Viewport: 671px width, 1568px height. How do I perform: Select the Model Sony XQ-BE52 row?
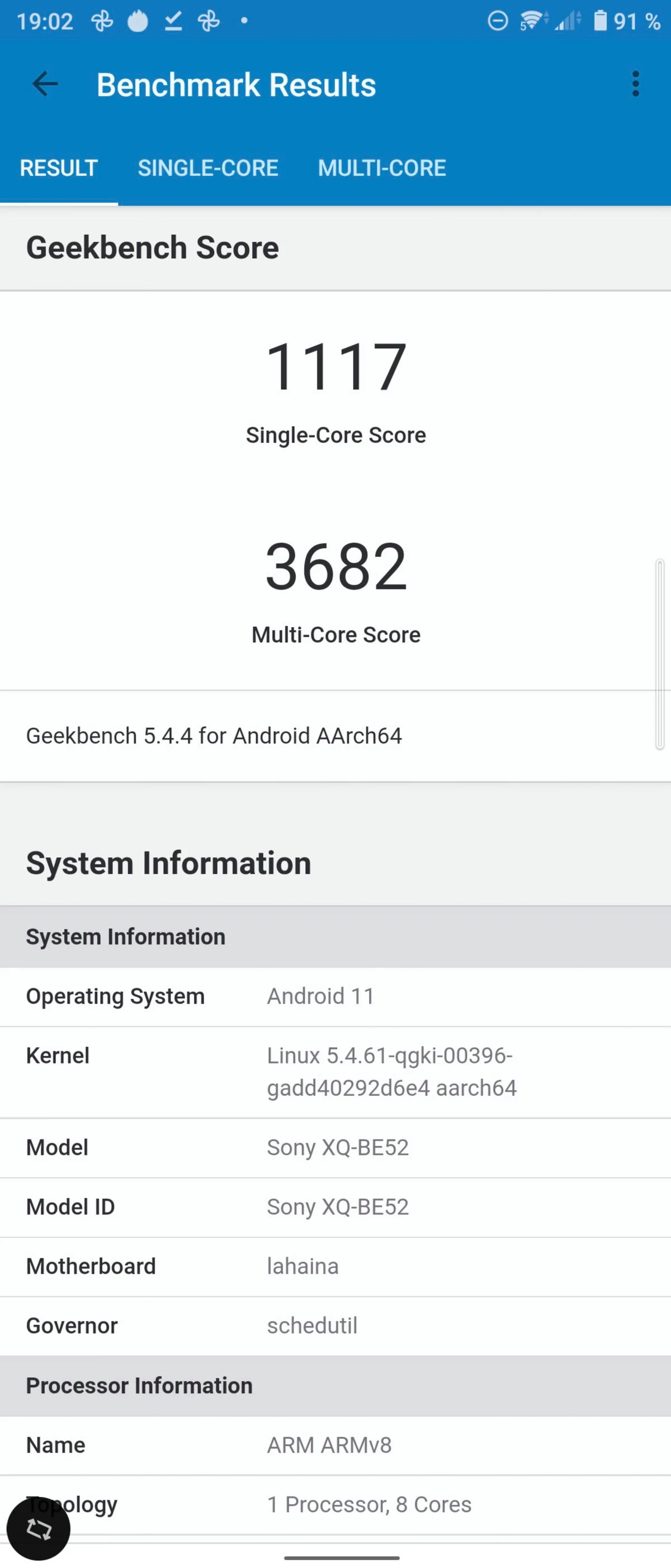[x=336, y=1147]
